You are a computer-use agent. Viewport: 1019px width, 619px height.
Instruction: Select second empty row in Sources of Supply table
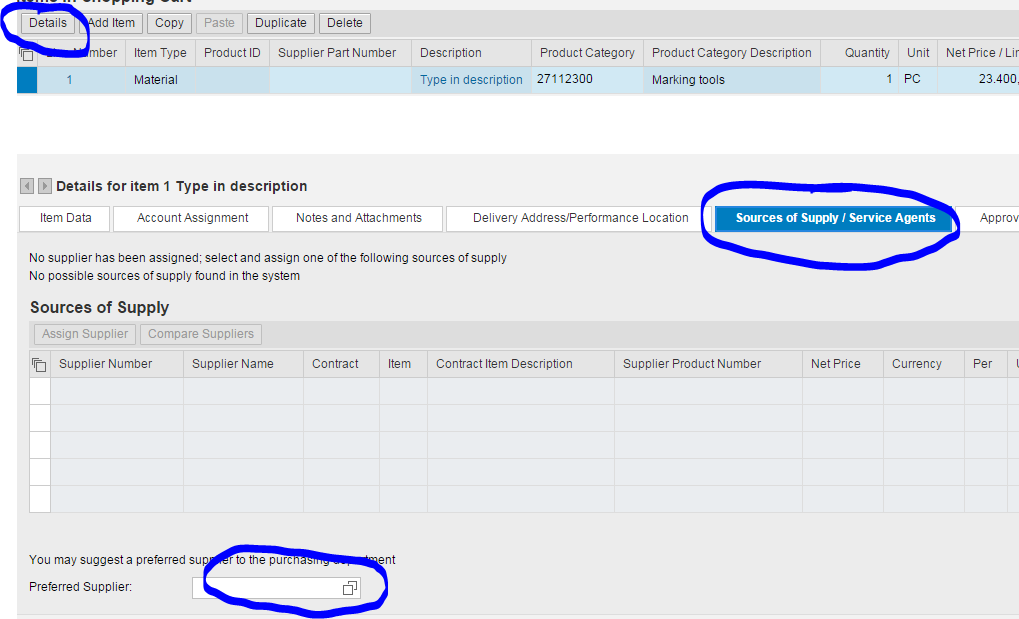pos(40,418)
